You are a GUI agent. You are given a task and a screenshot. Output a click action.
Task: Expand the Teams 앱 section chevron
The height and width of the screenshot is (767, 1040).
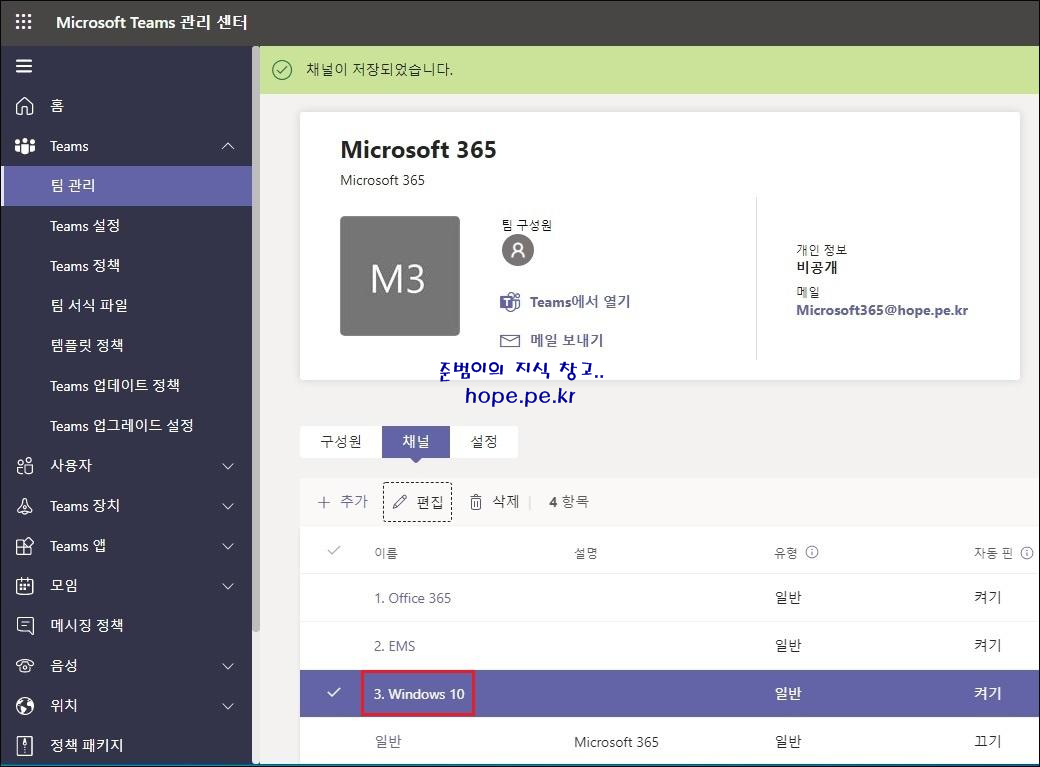pyautogui.click(x=228, y=546)
